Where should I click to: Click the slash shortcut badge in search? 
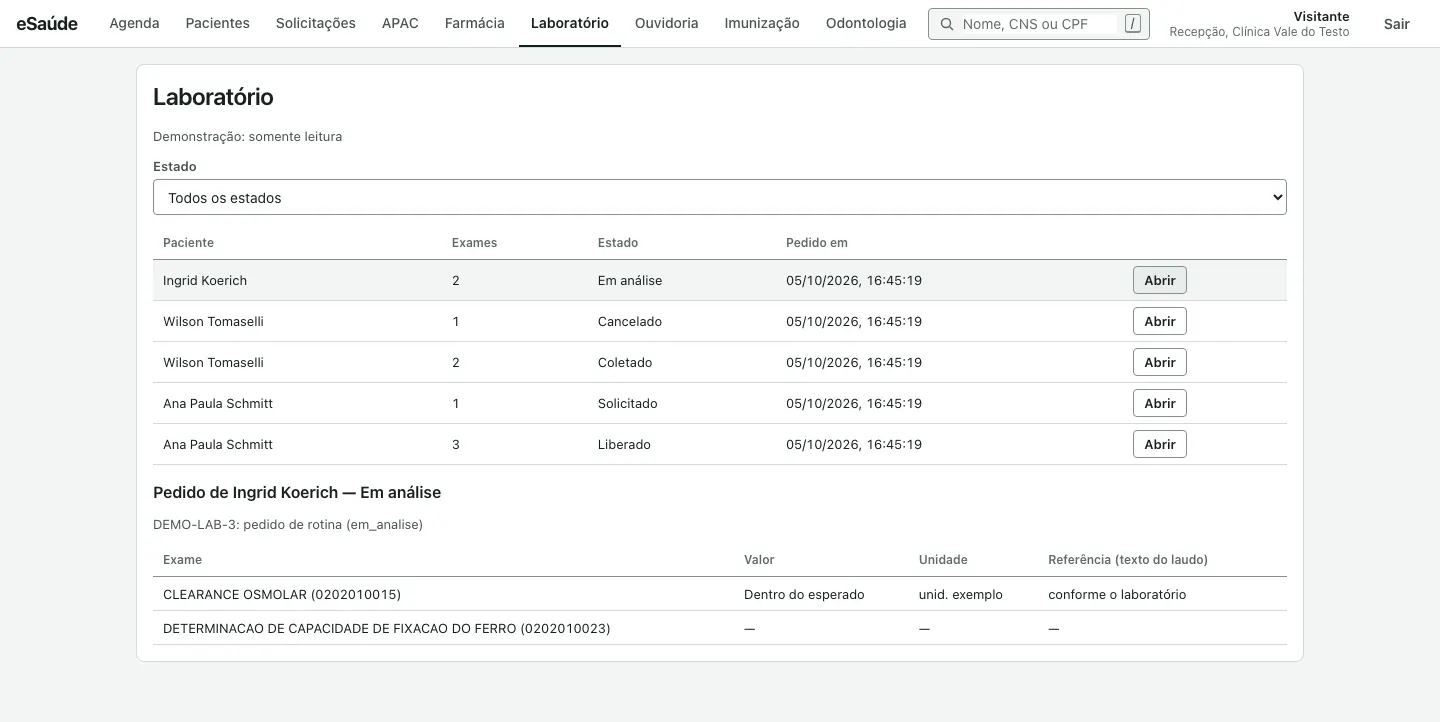pos(1132,24)
